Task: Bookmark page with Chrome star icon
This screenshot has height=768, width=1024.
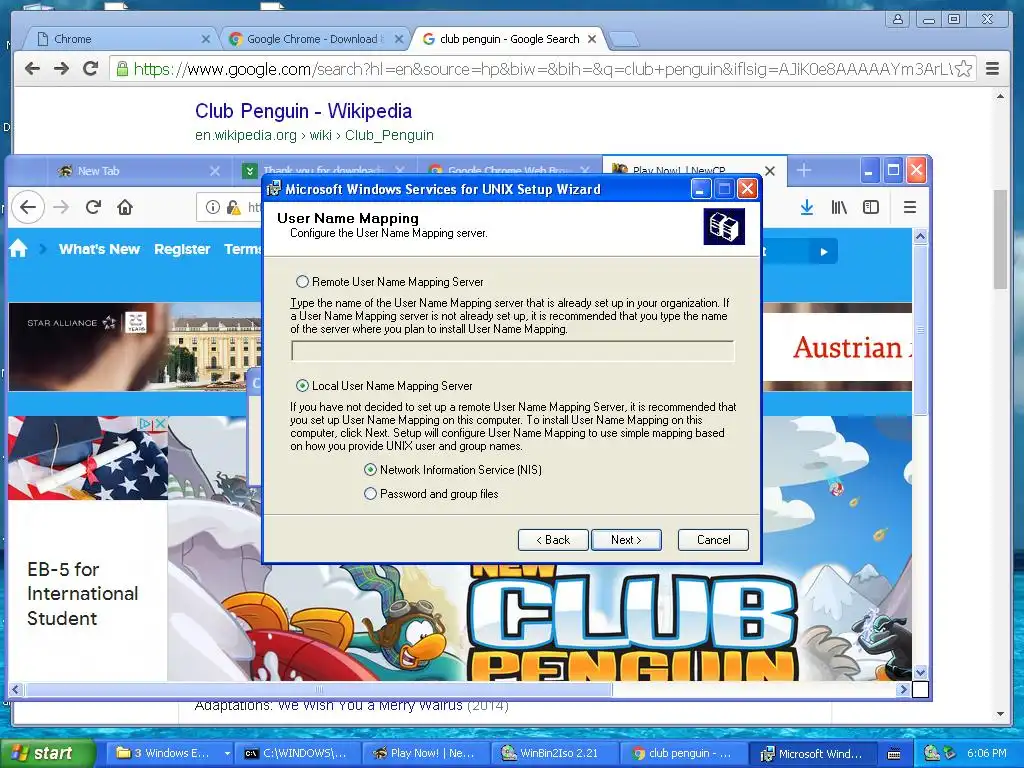Action: pos(963,69)
